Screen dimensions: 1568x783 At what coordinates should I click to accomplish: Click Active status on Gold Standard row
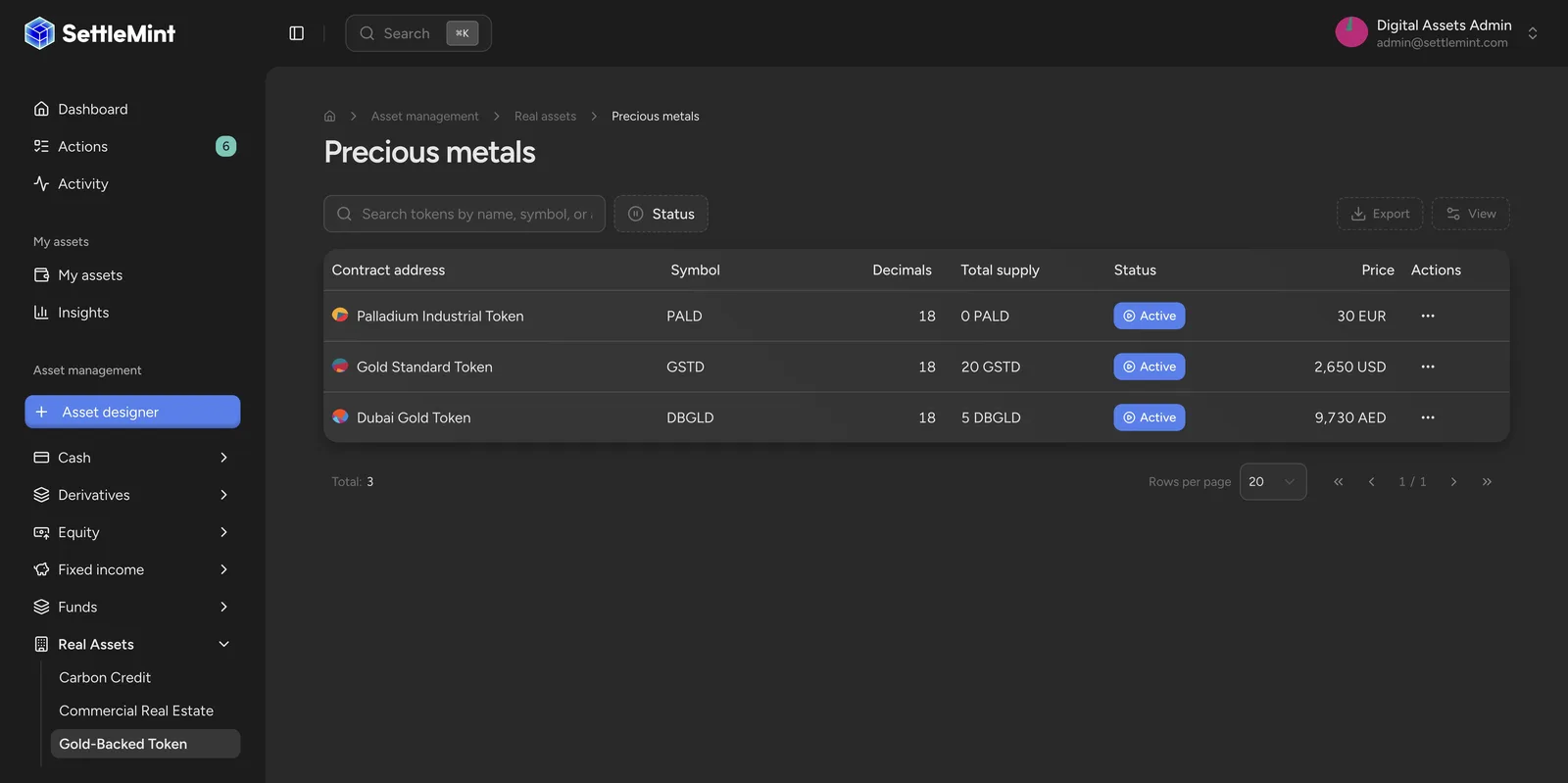[x=1150, y=367]
